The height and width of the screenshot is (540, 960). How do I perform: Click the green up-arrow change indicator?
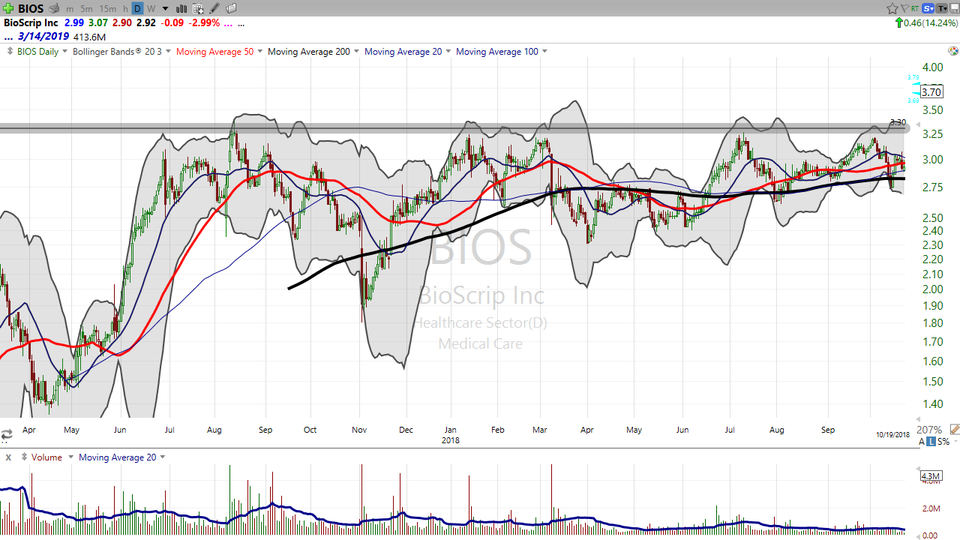click(899, 23)
